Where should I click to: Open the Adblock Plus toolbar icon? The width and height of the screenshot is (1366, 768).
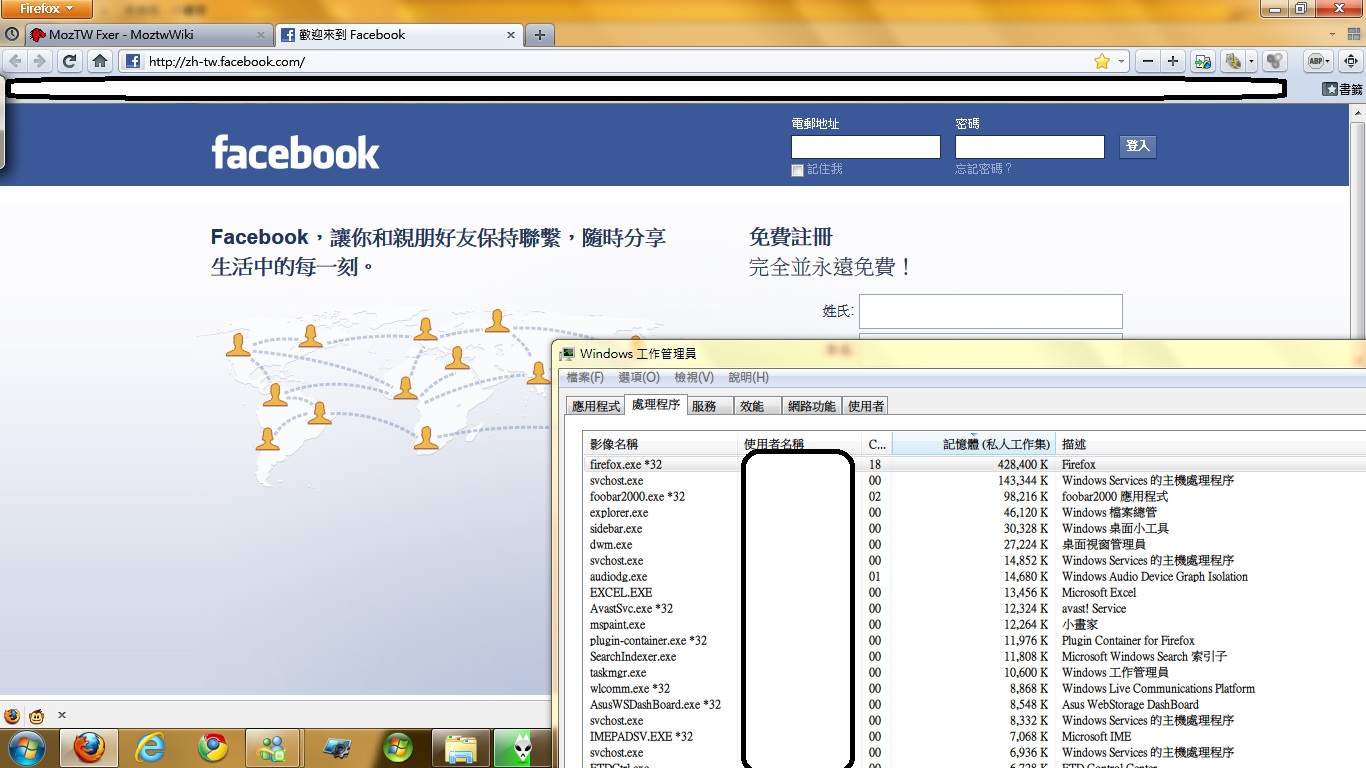(x=1316, y=61)
